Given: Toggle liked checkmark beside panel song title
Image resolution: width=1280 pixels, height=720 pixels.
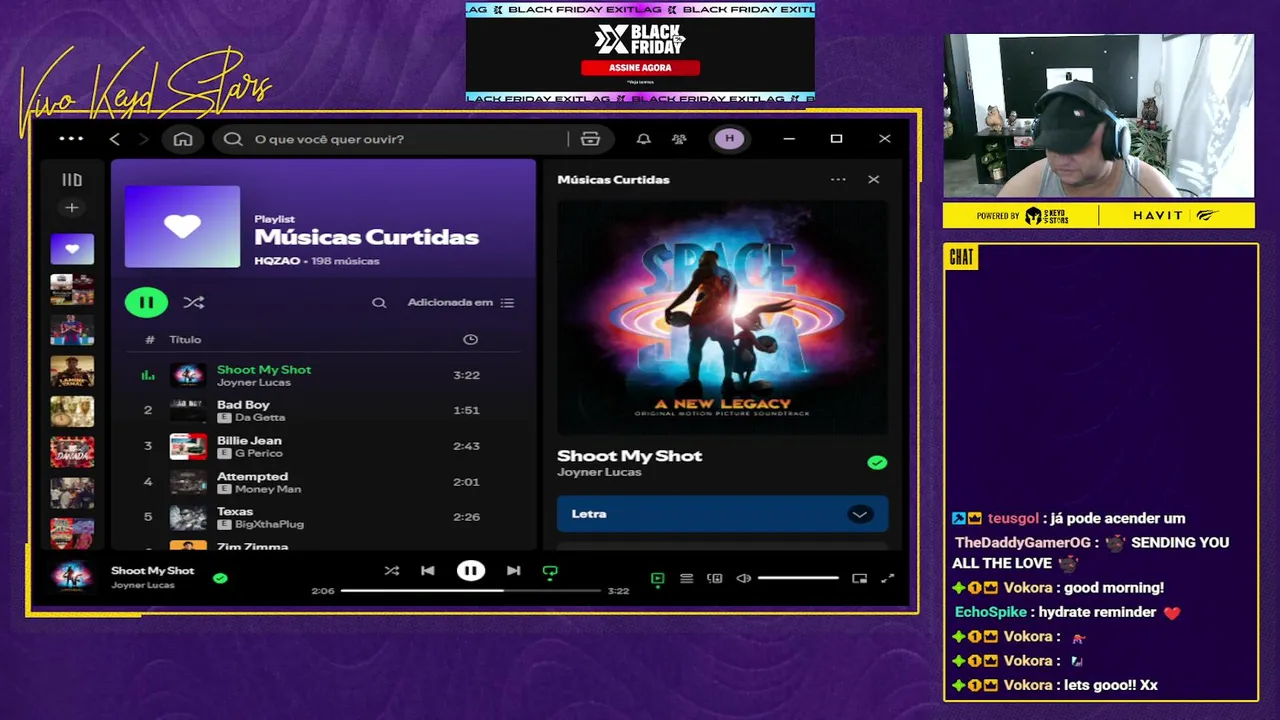Looking at the screenshot, I should (877, 463).
